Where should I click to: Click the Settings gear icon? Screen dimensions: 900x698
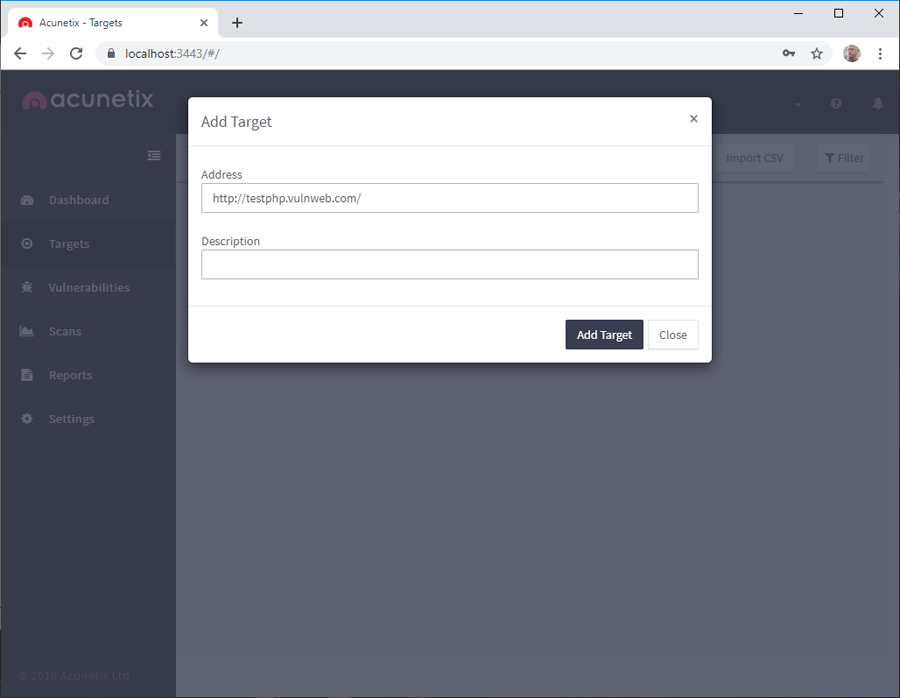27,418
